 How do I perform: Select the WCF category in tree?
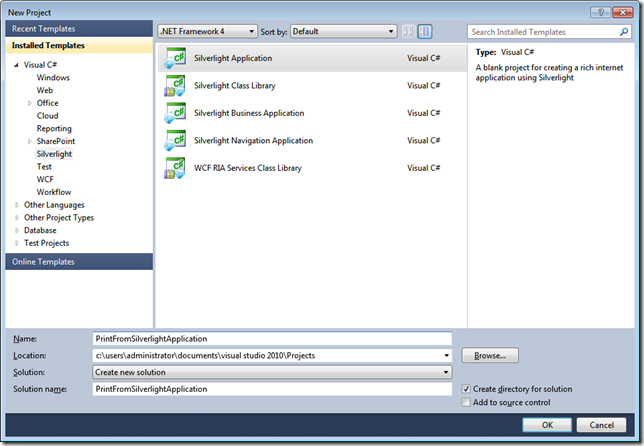pyautogui.click(x=45, y=179)
